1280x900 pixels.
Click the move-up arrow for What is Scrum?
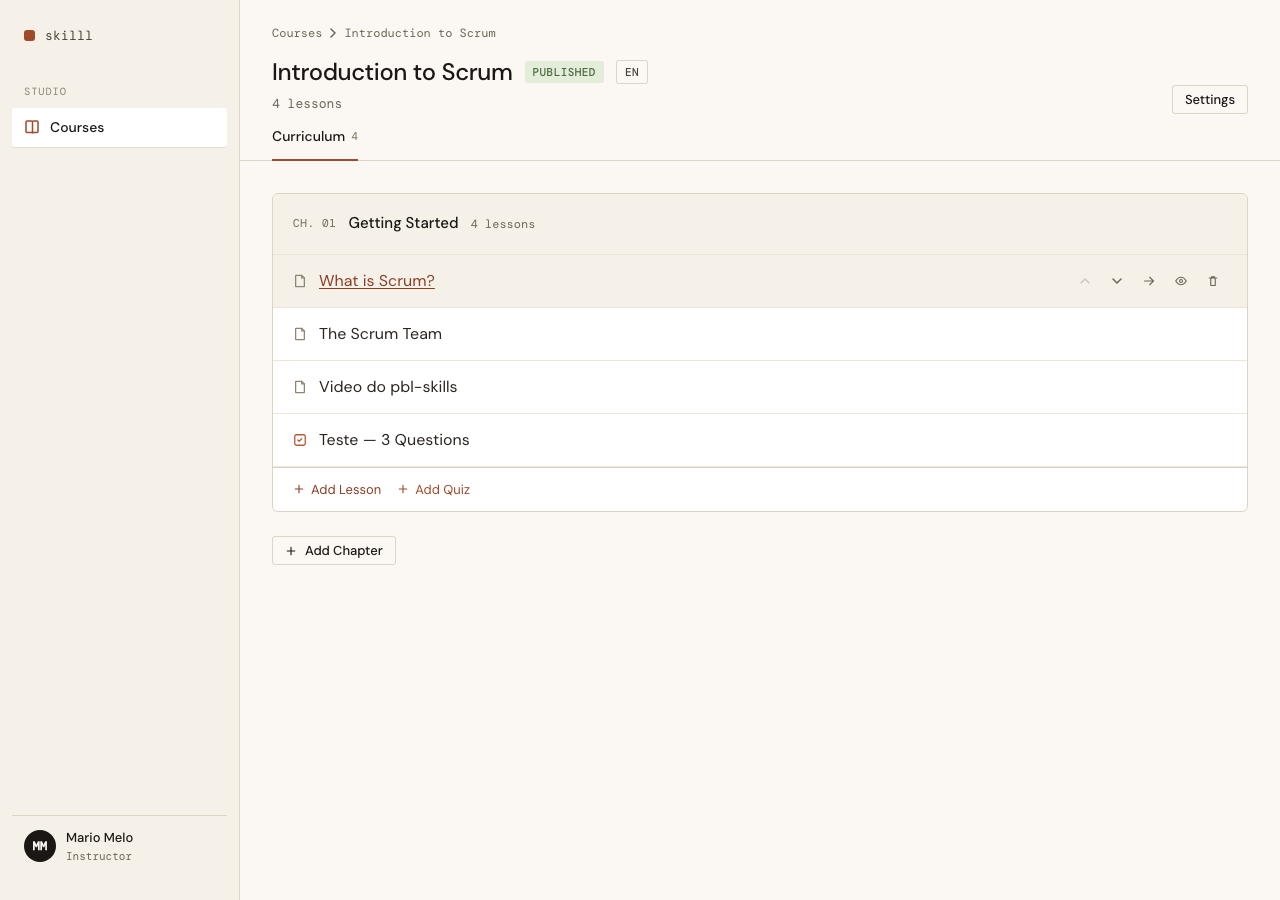pyautogui.click(x=1085, y=281)
